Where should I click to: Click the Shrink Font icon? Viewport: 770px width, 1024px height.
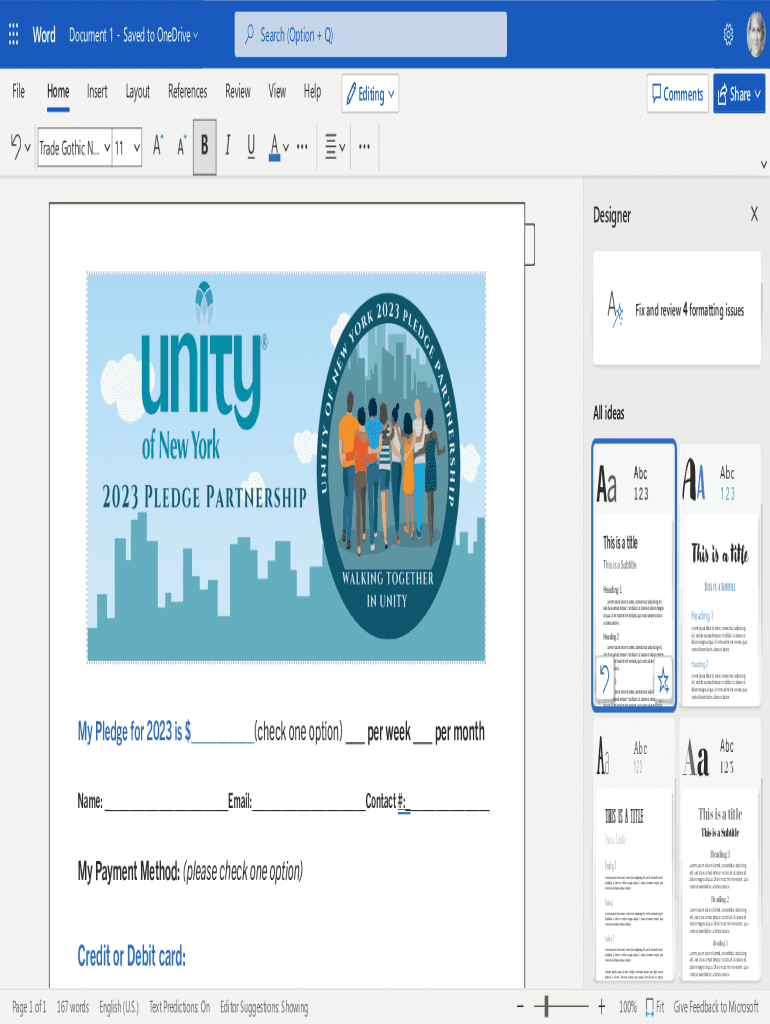coord(182,147)
